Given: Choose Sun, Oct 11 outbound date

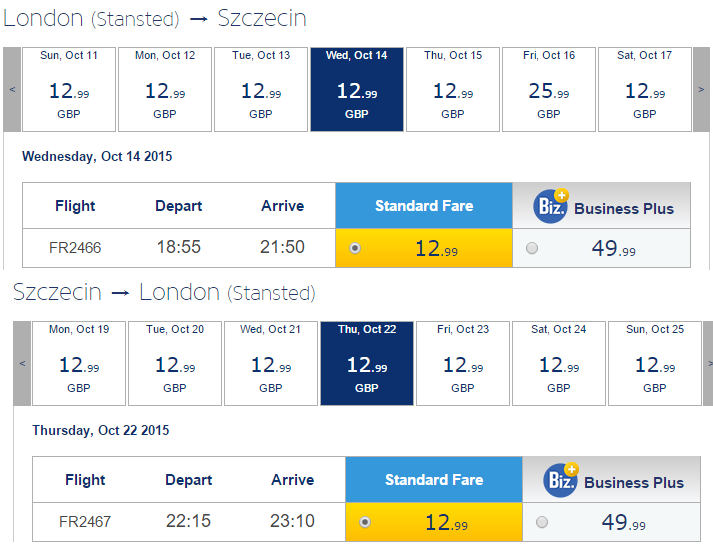Looking at the screenshot, I should click(69, 90).
